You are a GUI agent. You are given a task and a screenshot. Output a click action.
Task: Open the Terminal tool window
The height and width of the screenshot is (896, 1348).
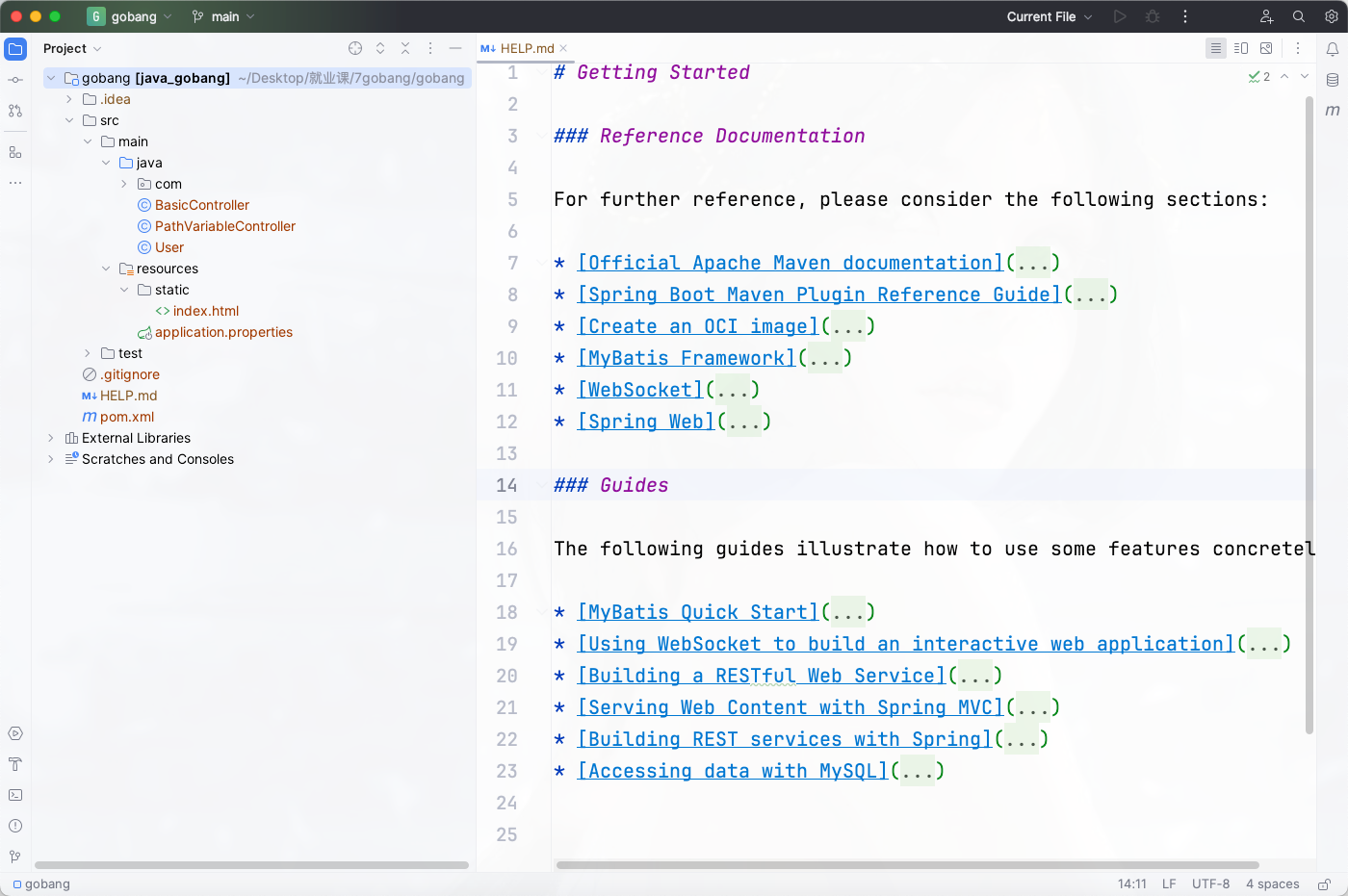(15, 795)
